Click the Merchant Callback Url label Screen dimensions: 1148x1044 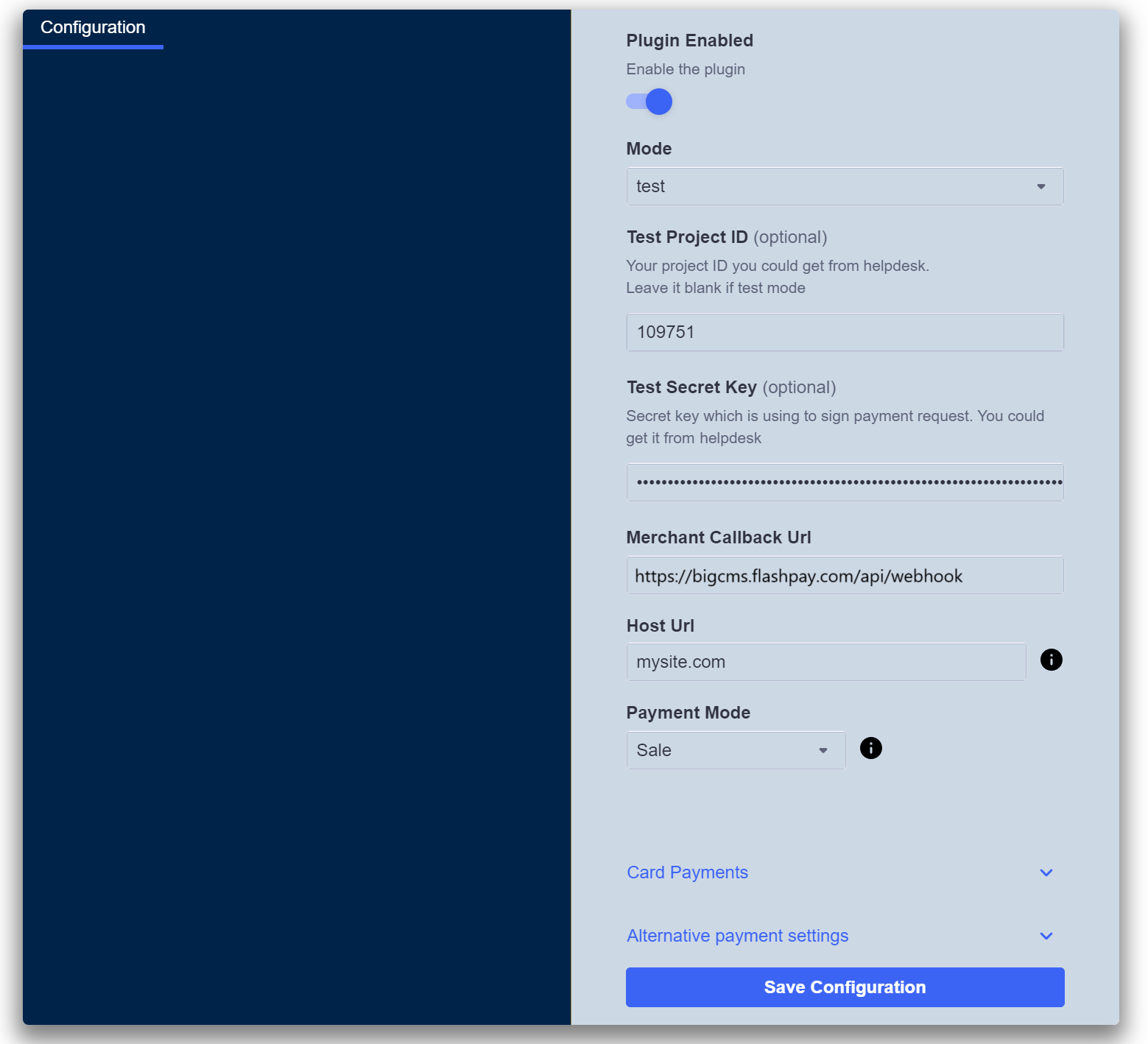pos(718,537)
